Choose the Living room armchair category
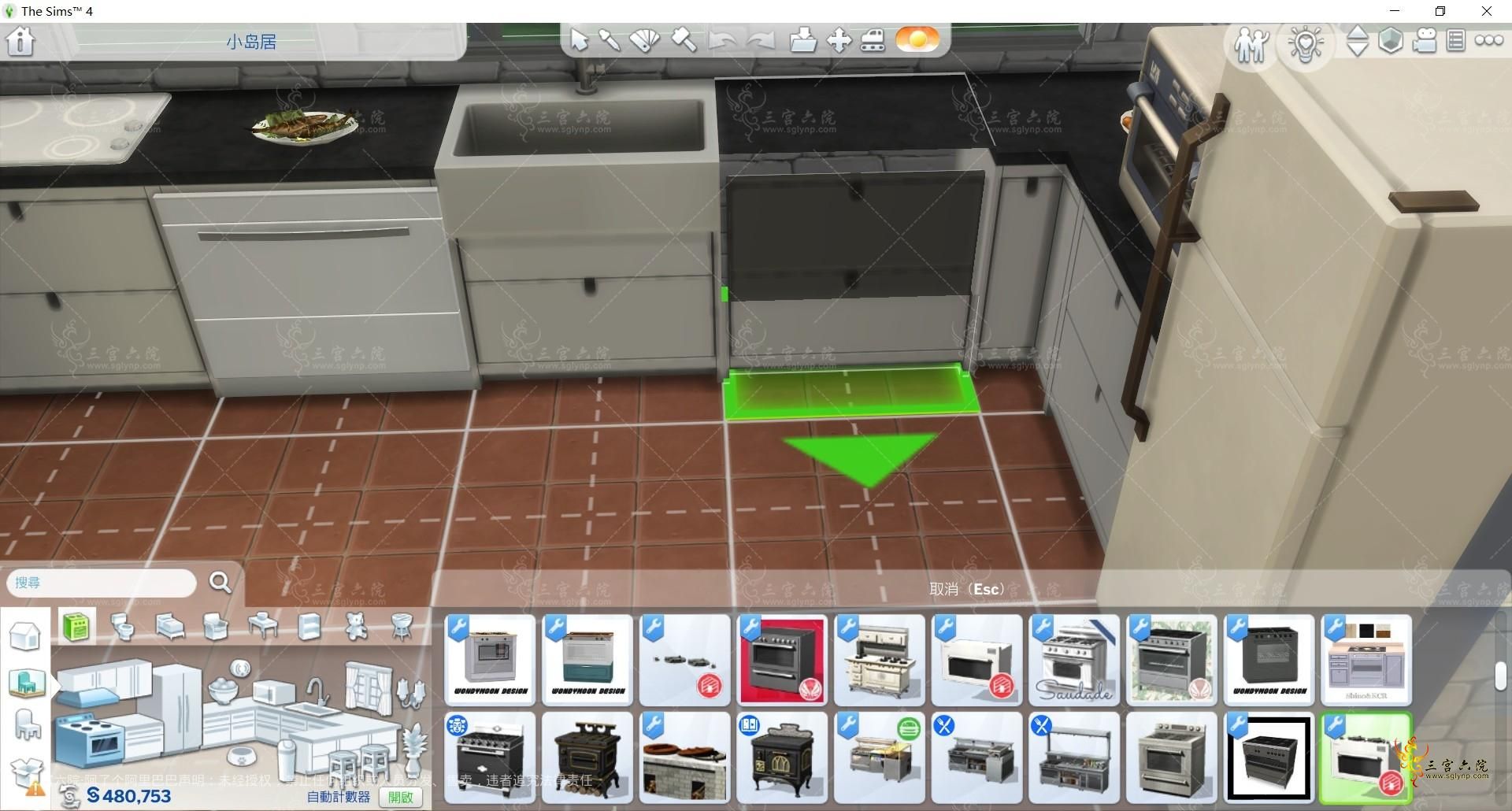 click(215, 627)
